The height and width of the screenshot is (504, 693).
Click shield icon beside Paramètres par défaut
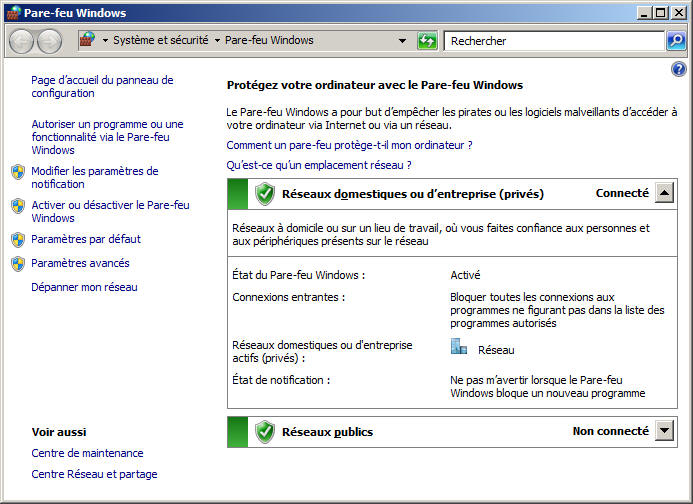[x=18, y=240]
